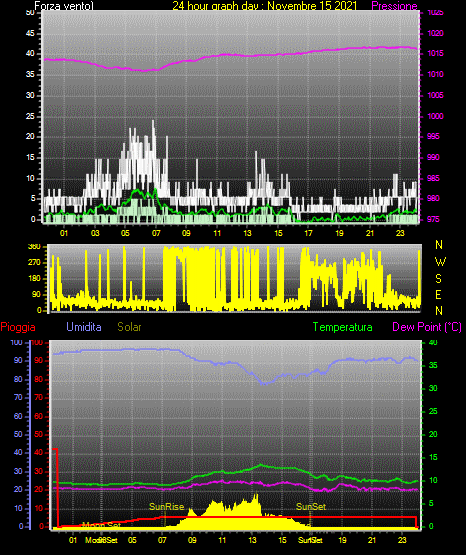466x555 pixels.
Task: Click the blue 90 on humidity axis
Action: pos(18,360)
